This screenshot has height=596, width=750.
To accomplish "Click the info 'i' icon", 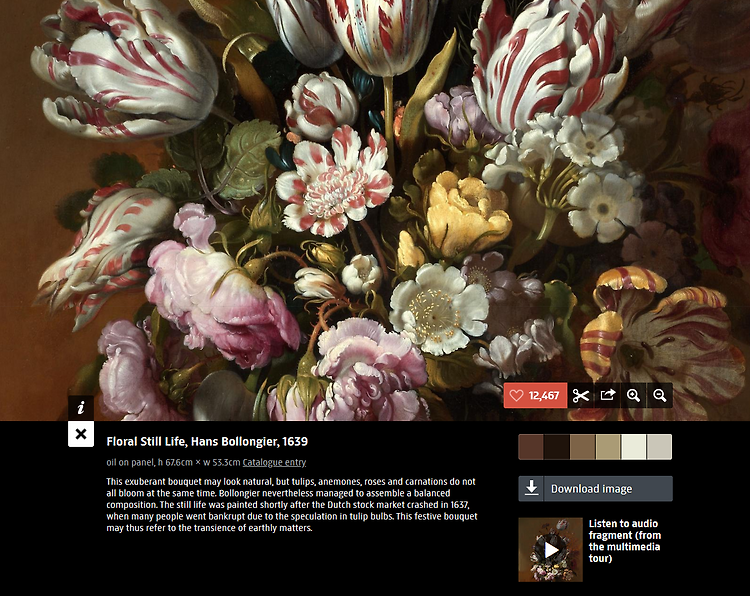I will pos(81,408).
